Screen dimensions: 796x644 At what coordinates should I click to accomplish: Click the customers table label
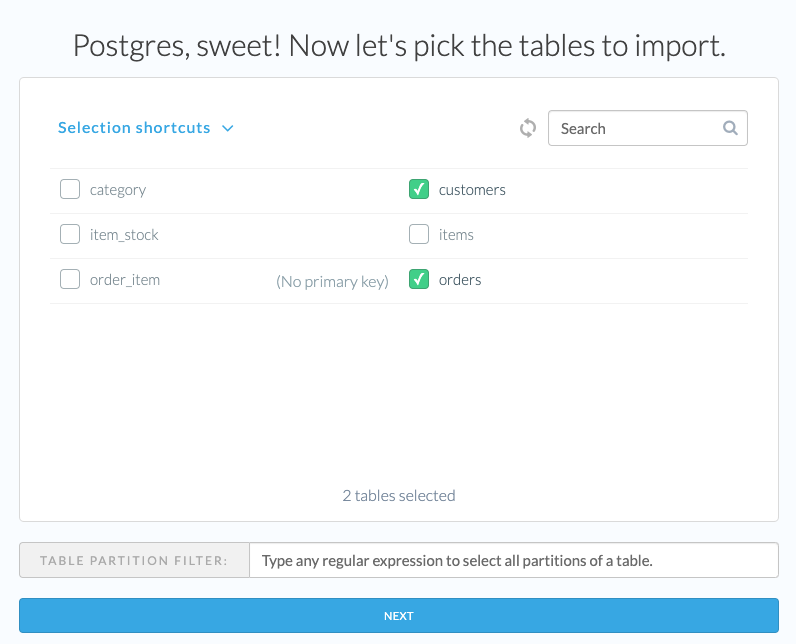click(472, 190)
